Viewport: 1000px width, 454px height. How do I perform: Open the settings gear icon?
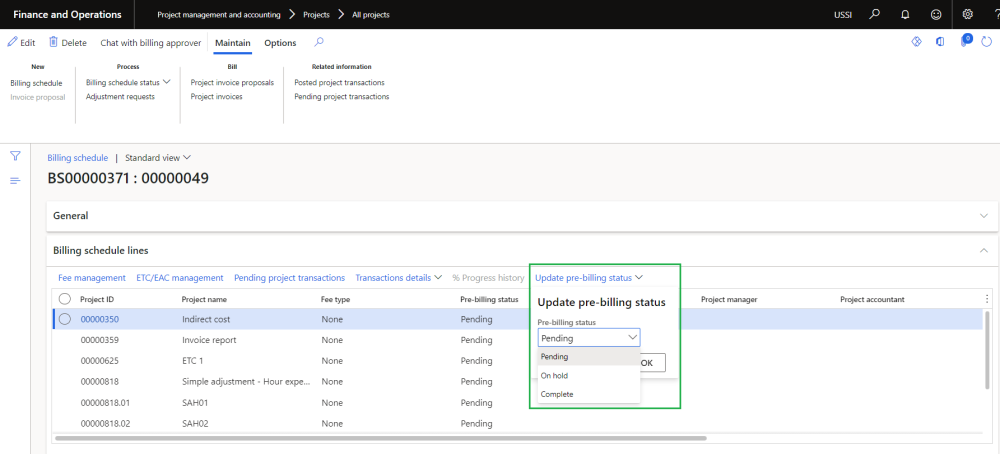967,15
